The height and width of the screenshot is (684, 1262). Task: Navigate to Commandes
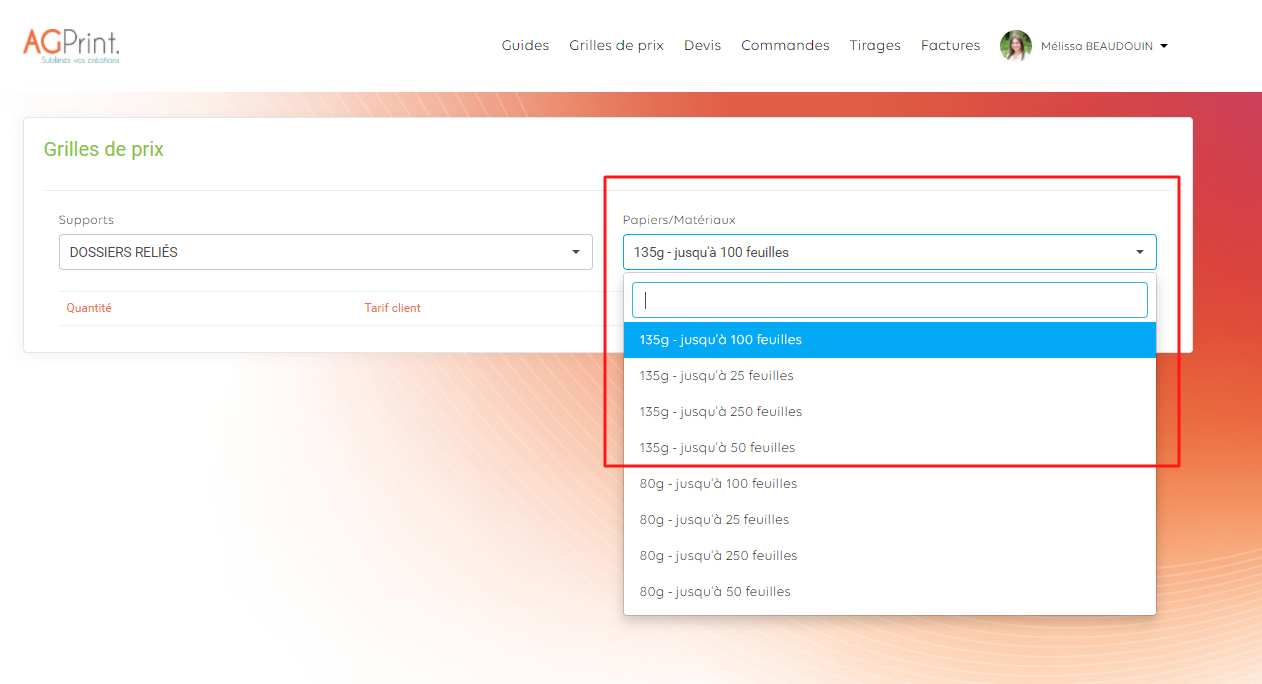[785, 46]
